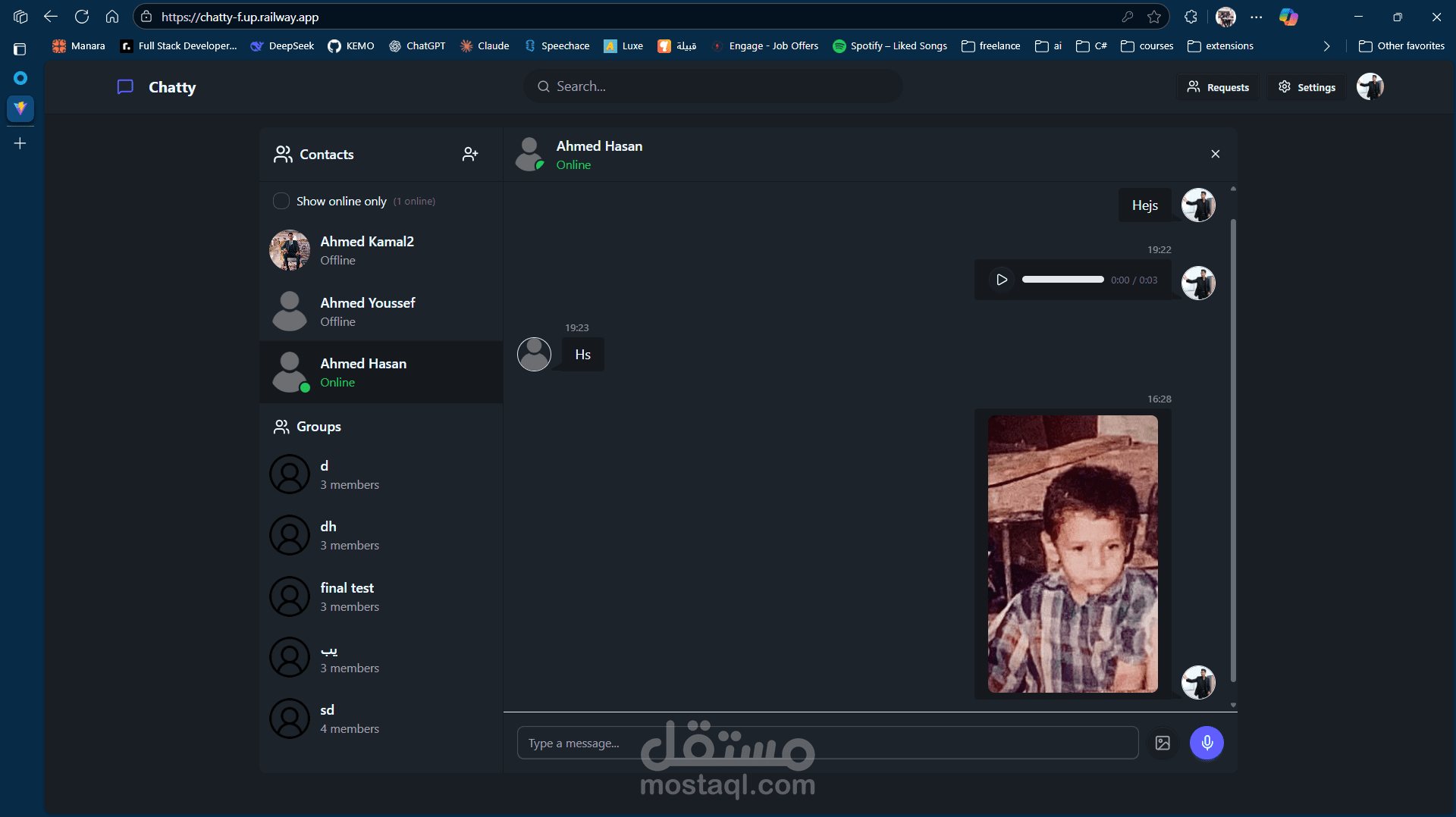Click the Groups icon in the sidebar
Viewport: 1456px width, 817px height.
coord(282,426)
